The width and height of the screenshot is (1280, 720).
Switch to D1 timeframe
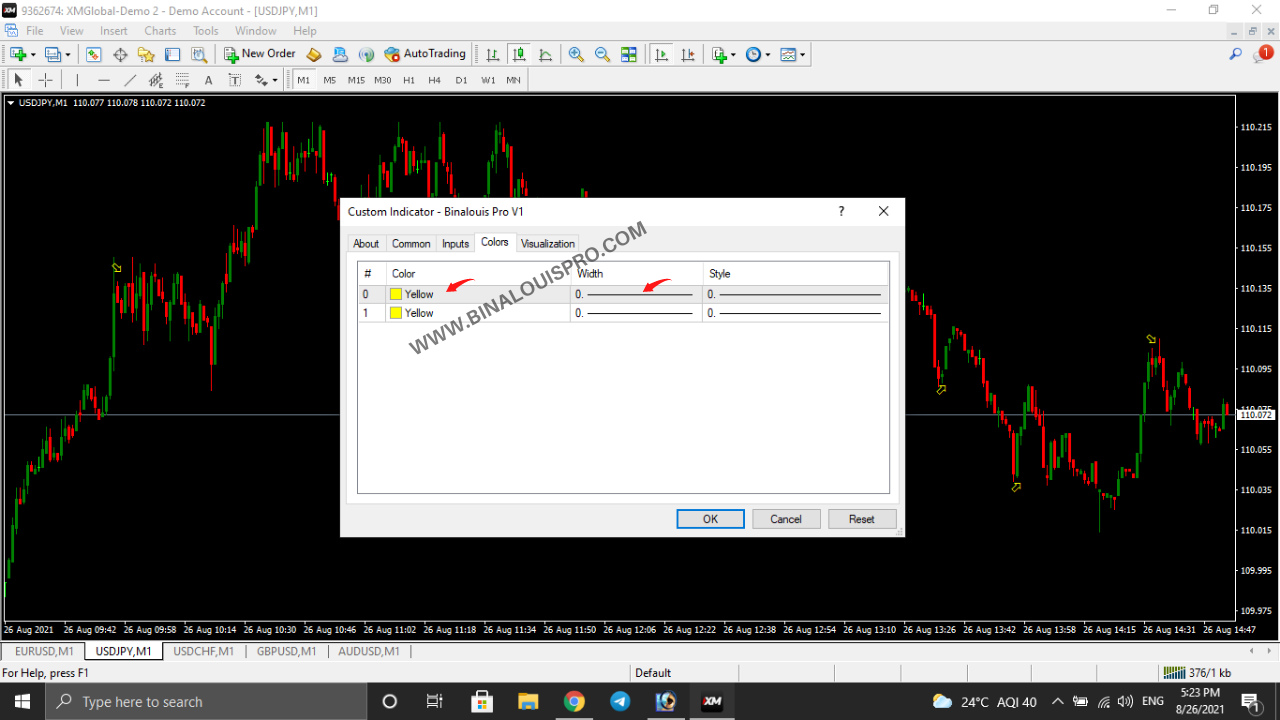(461, 80)
